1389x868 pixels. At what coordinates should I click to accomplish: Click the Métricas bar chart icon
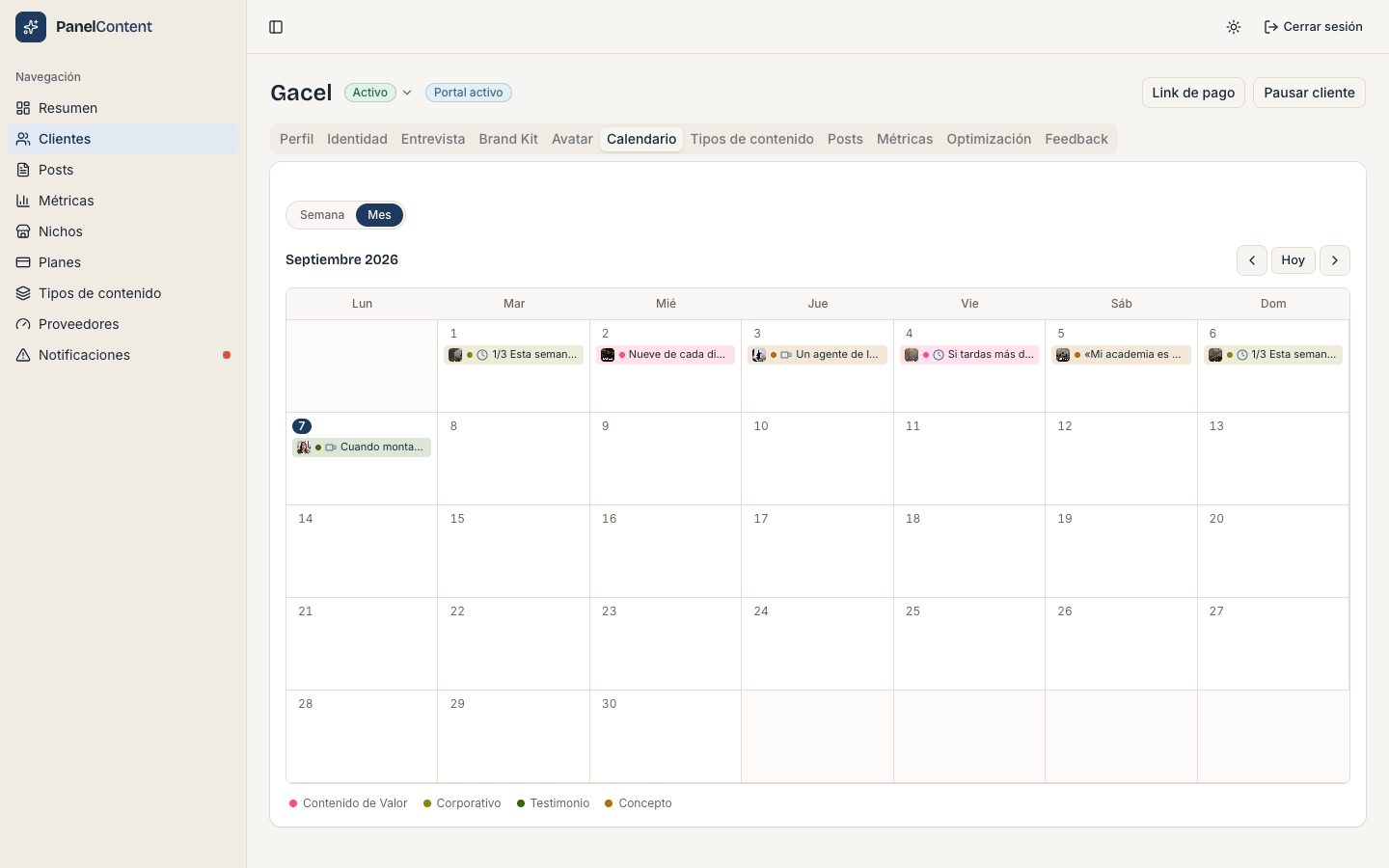point(23,201)
